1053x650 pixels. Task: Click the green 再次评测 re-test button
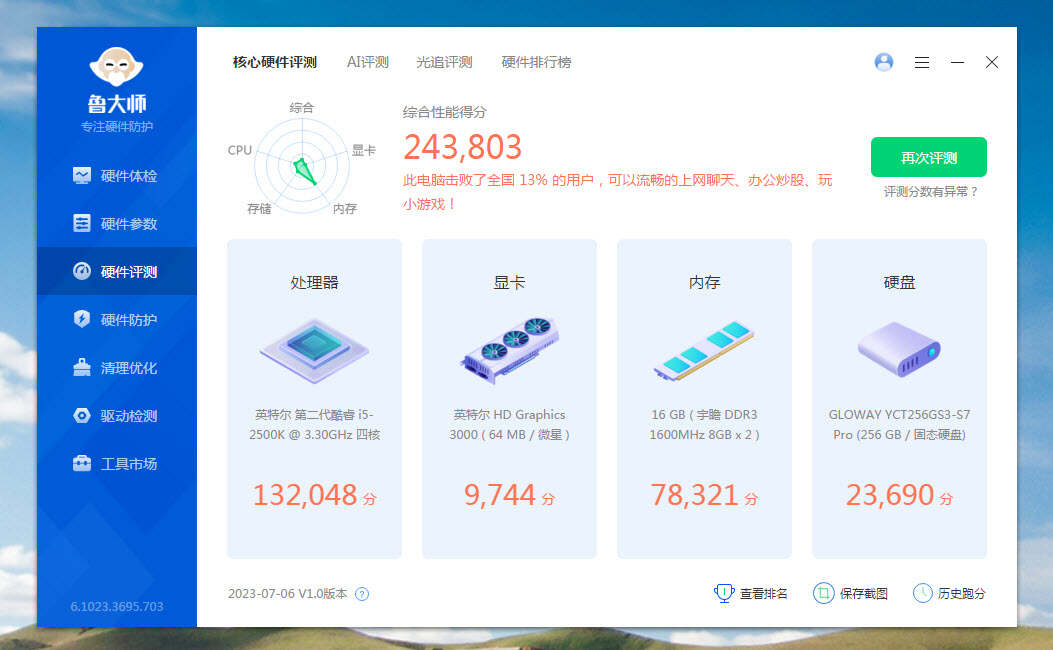(x=930, y=157)
